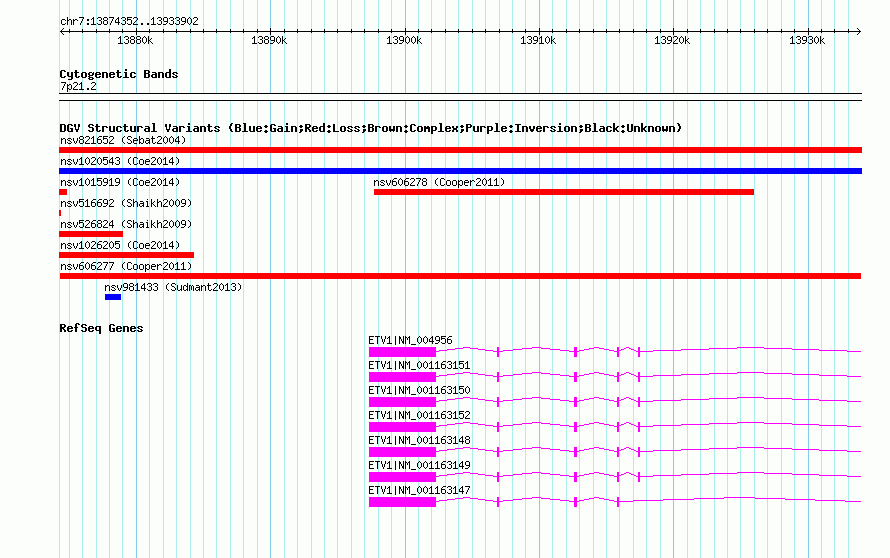This screenshot has height=558, width=890.
Task: Click the nsv981433 (Sudmant2013) blue bar
Action: coord(113,297)
